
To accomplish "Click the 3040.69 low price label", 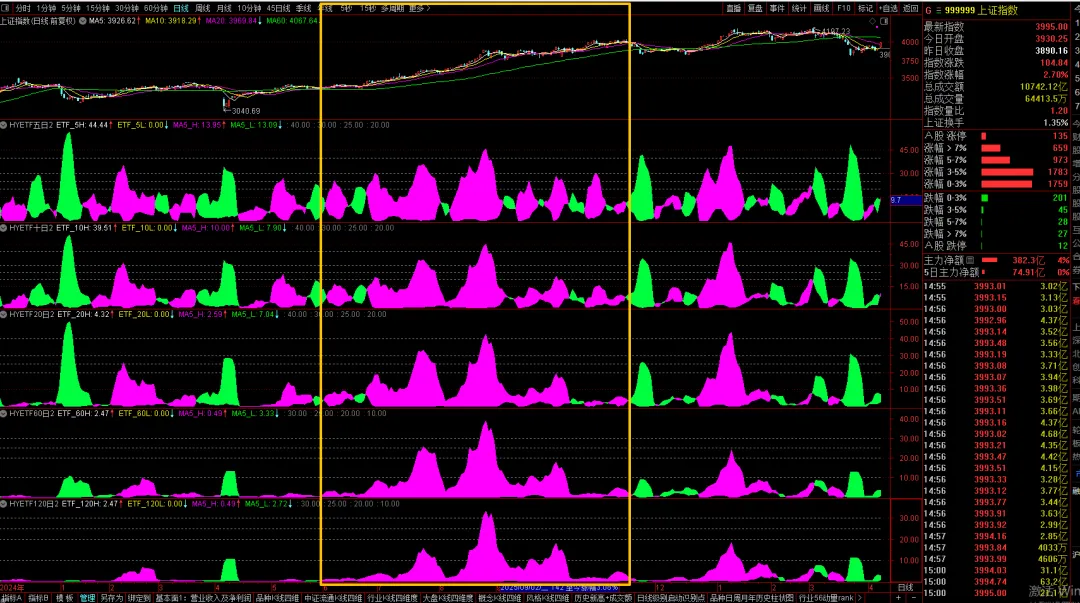I will point(246,111).
